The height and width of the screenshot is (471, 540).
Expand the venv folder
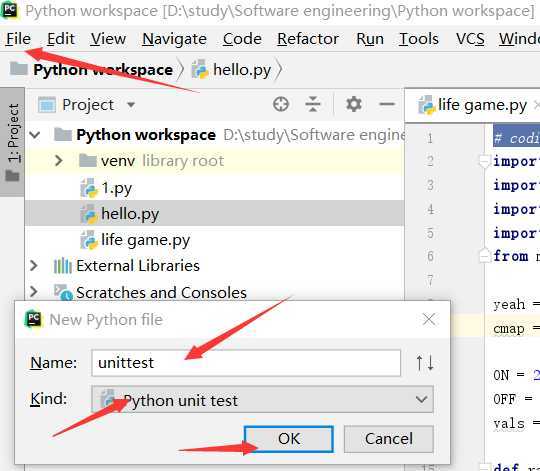(x=59, y=160)
